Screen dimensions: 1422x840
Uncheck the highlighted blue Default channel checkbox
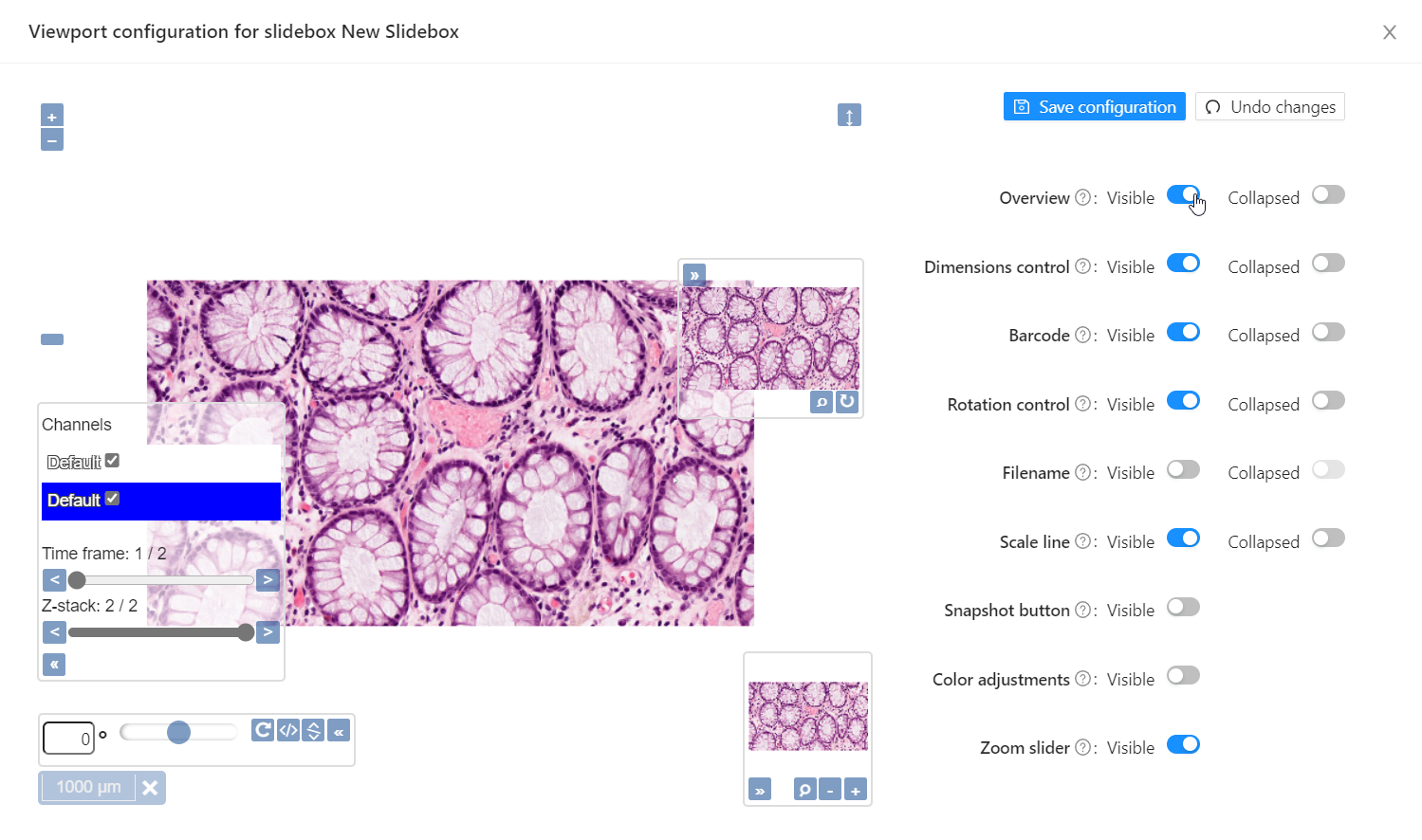pos(112,499)
